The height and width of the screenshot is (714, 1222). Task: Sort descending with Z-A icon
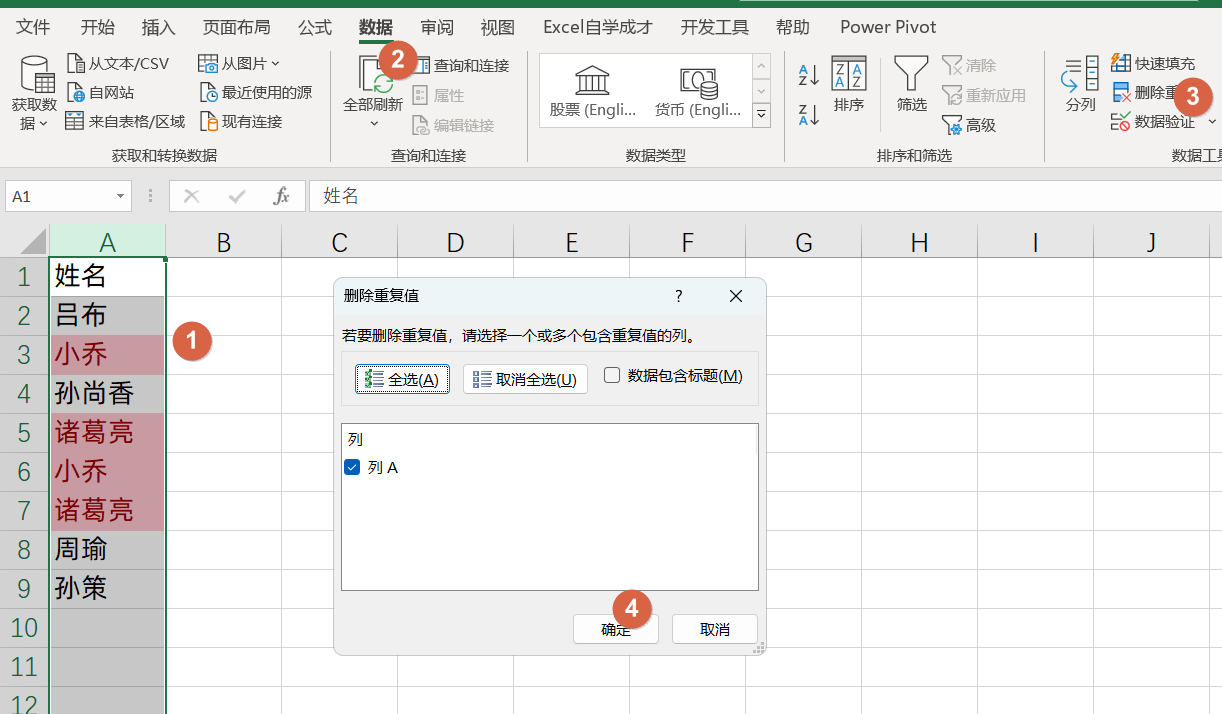(809, 114)
